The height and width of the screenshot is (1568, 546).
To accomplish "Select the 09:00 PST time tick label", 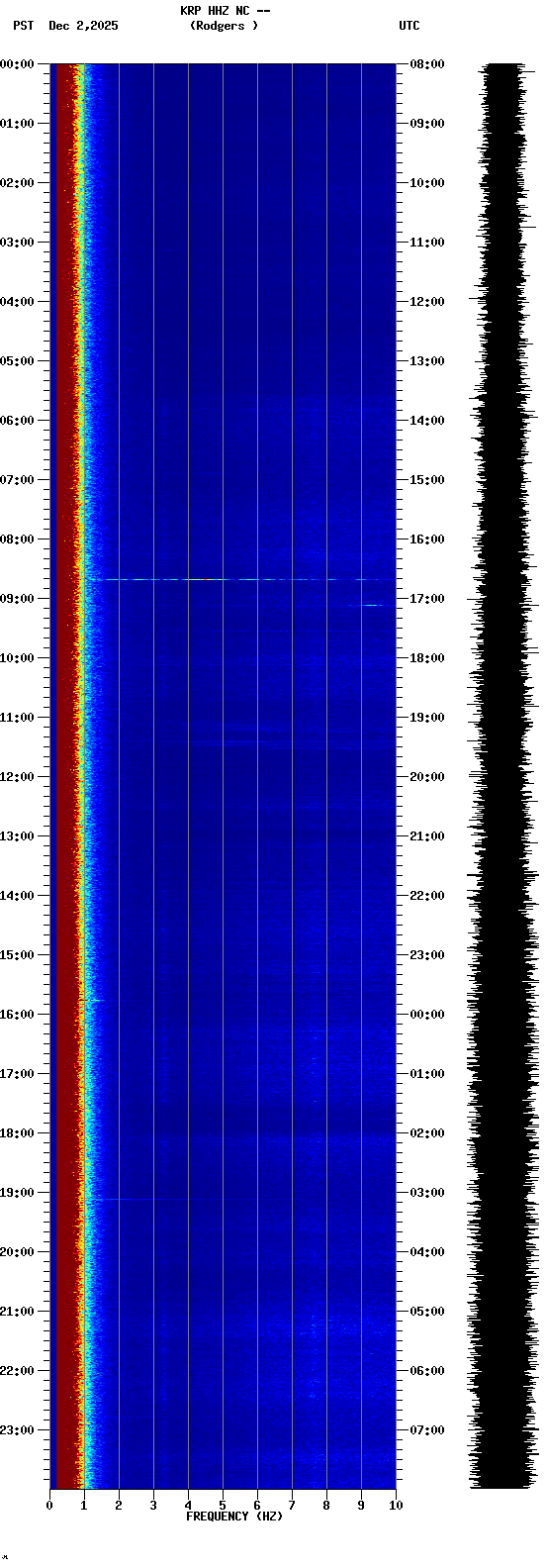I will (x=17, y=599).
